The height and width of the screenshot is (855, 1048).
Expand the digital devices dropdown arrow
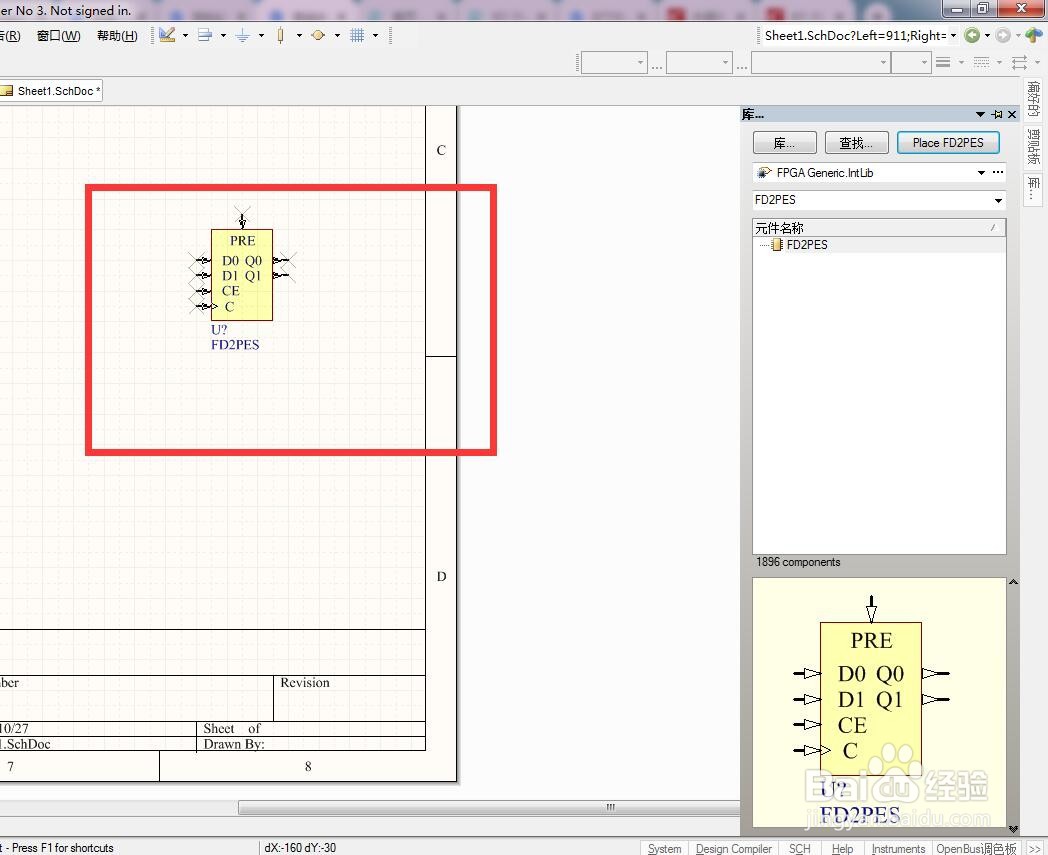click(299, 35)
